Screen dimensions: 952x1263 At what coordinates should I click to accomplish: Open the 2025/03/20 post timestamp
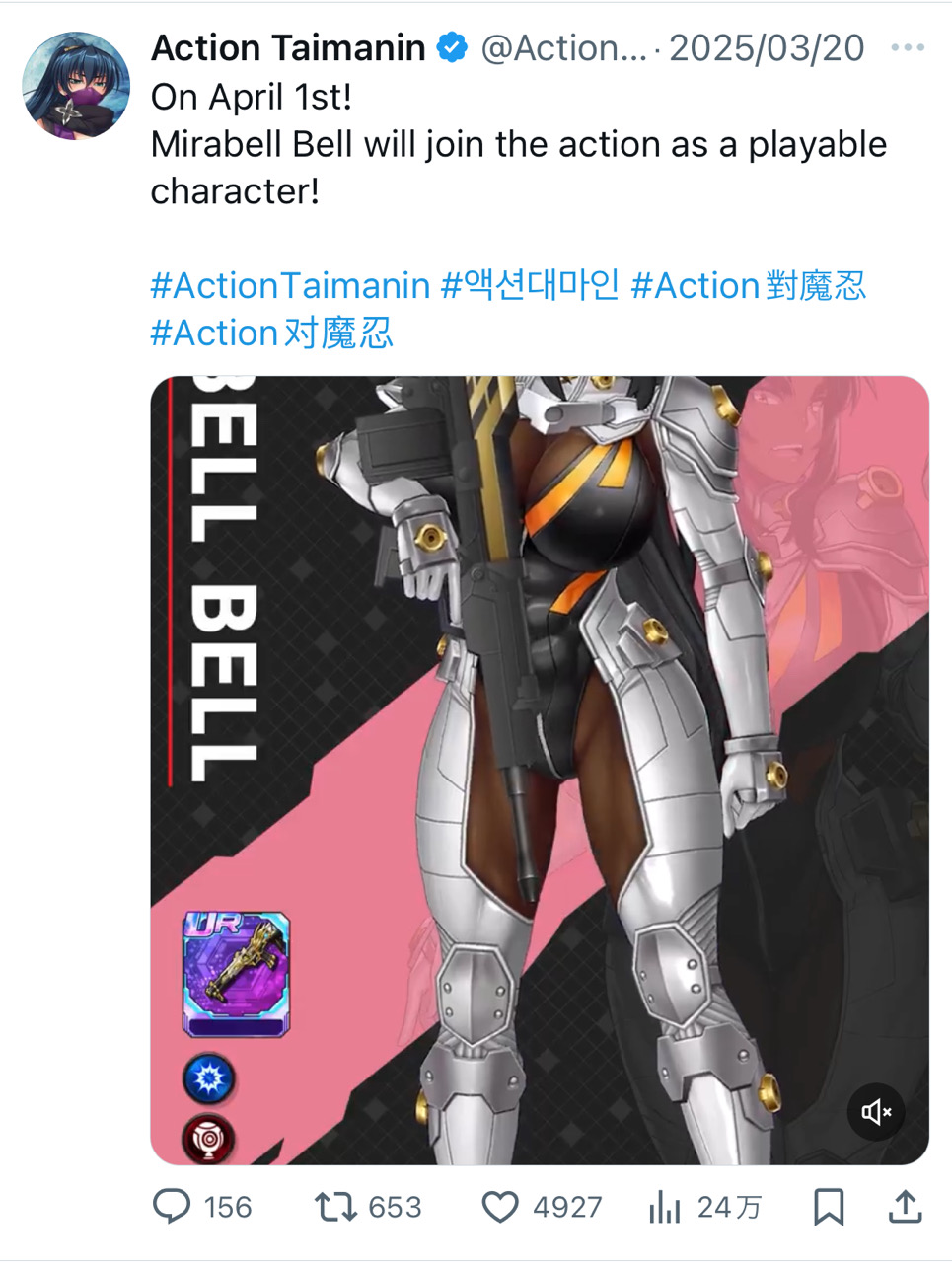click(767, 47)
